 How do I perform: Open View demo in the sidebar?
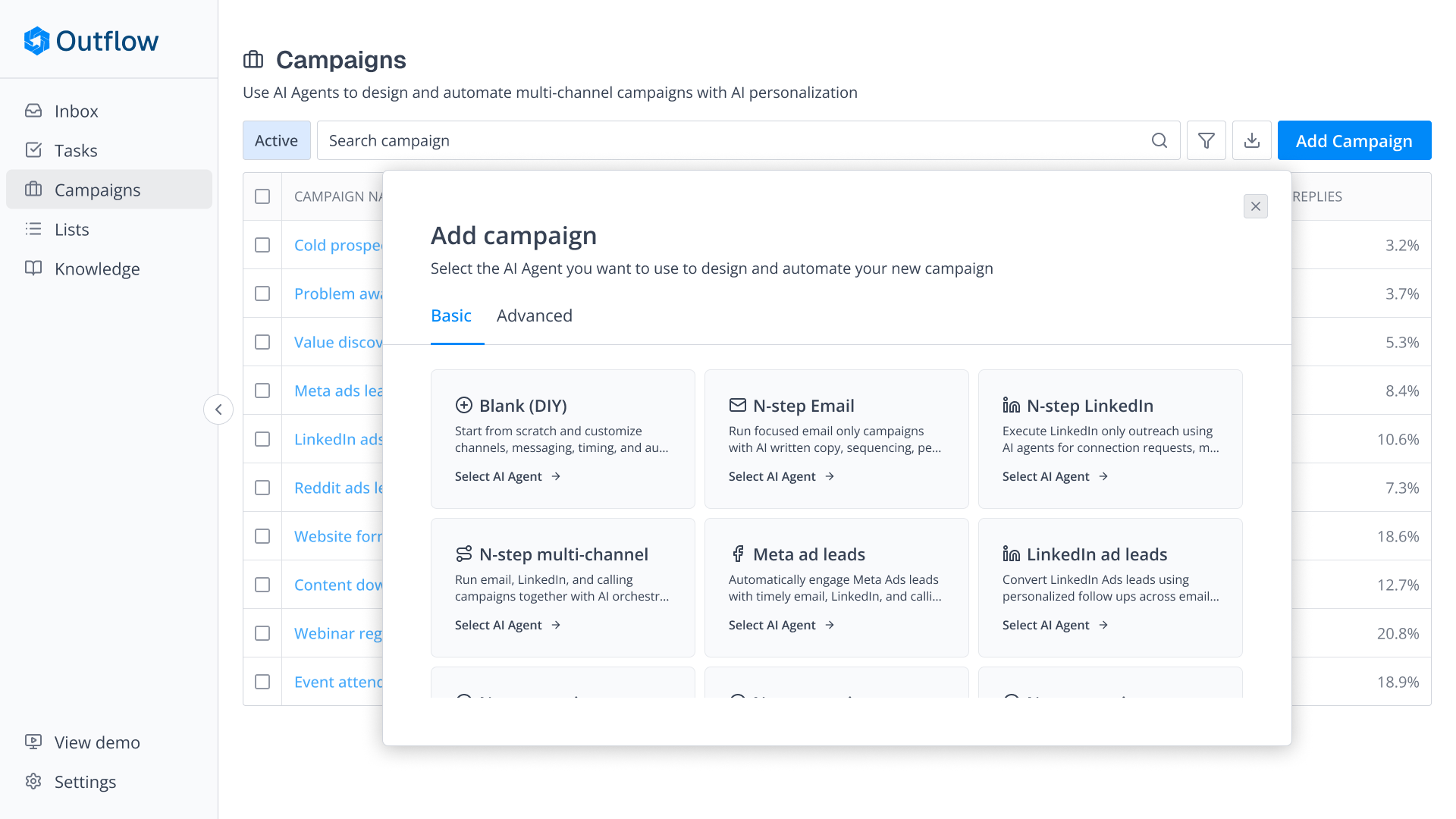click(96, 742)
